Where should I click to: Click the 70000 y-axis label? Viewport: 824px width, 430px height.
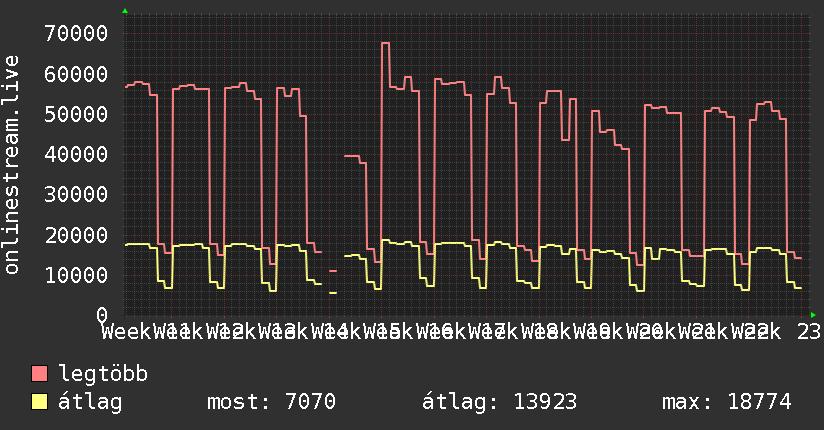point(76,34)
